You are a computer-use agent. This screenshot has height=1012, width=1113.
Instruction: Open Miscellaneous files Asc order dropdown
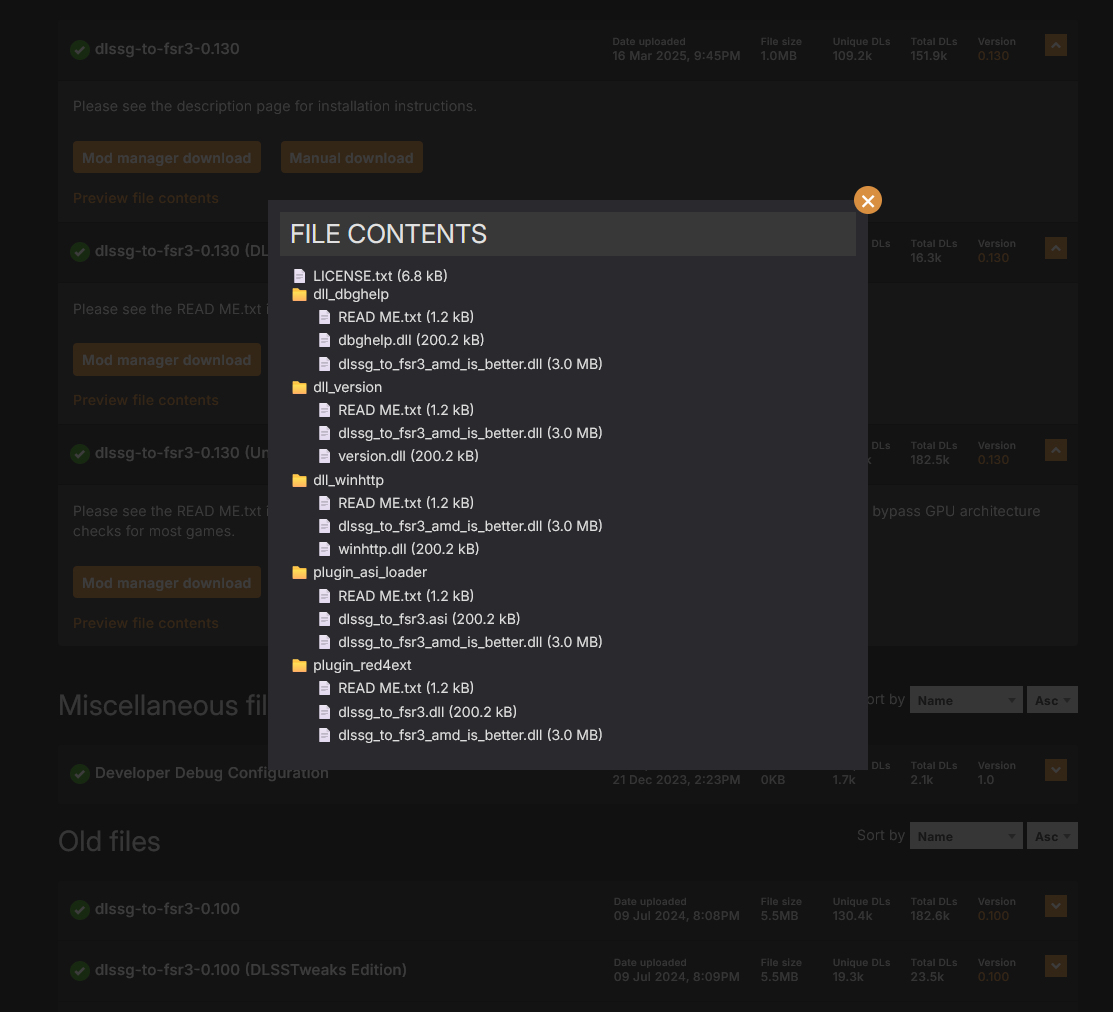(1052, 701)
